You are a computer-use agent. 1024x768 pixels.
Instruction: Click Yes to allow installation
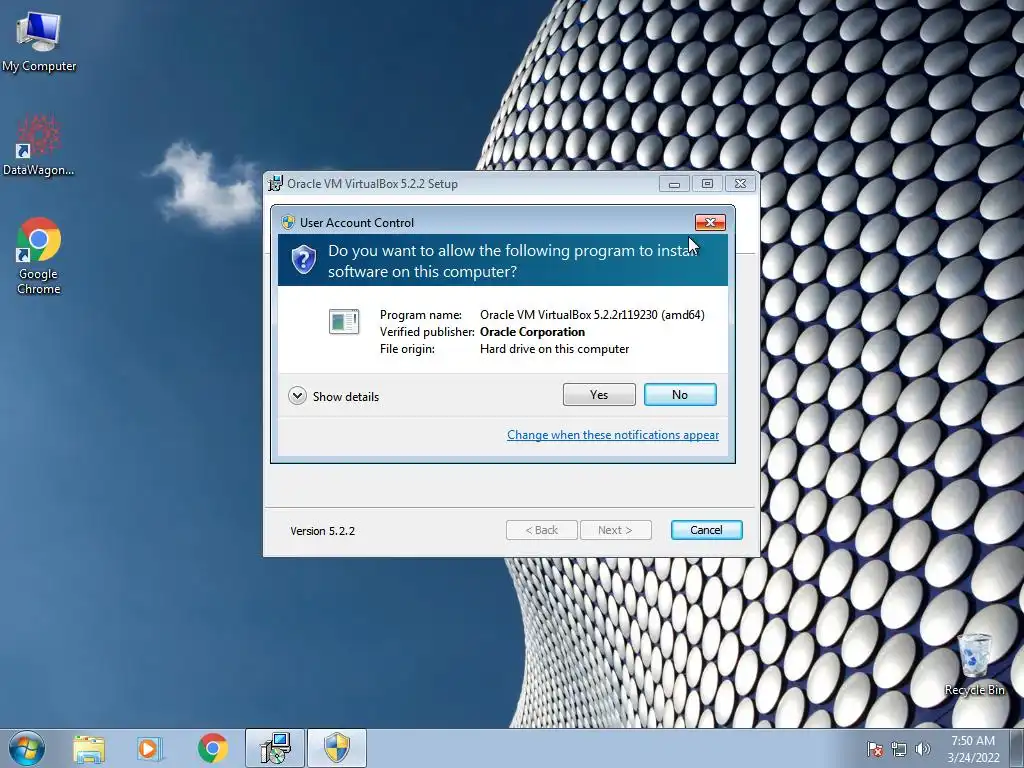point(599,394)
